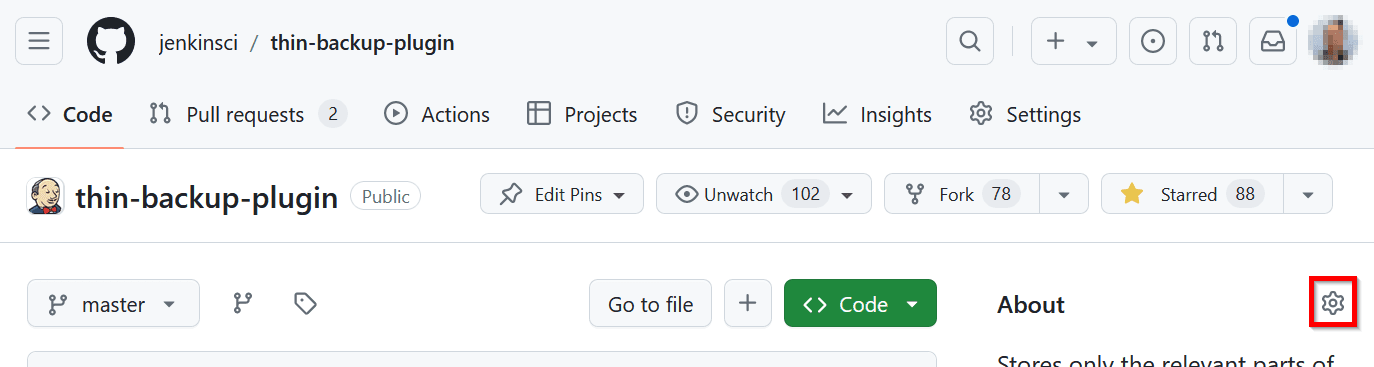This screenshot has width=1374, height=367.
Task: Open the pull requests header icon
Action: pos(1213,41)
